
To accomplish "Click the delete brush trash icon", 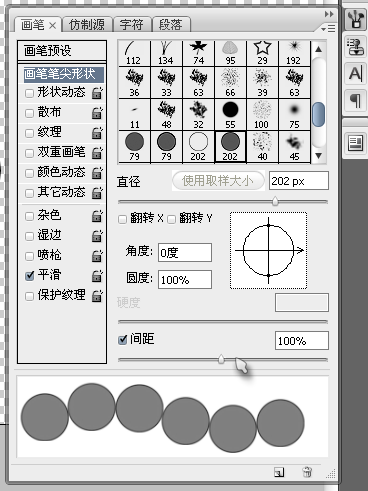I will tap(307, 472).
